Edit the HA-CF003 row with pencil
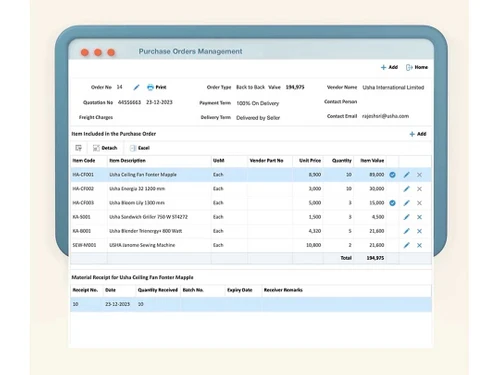The width and height of the screenshot is (500, 375). coord(406,203)
